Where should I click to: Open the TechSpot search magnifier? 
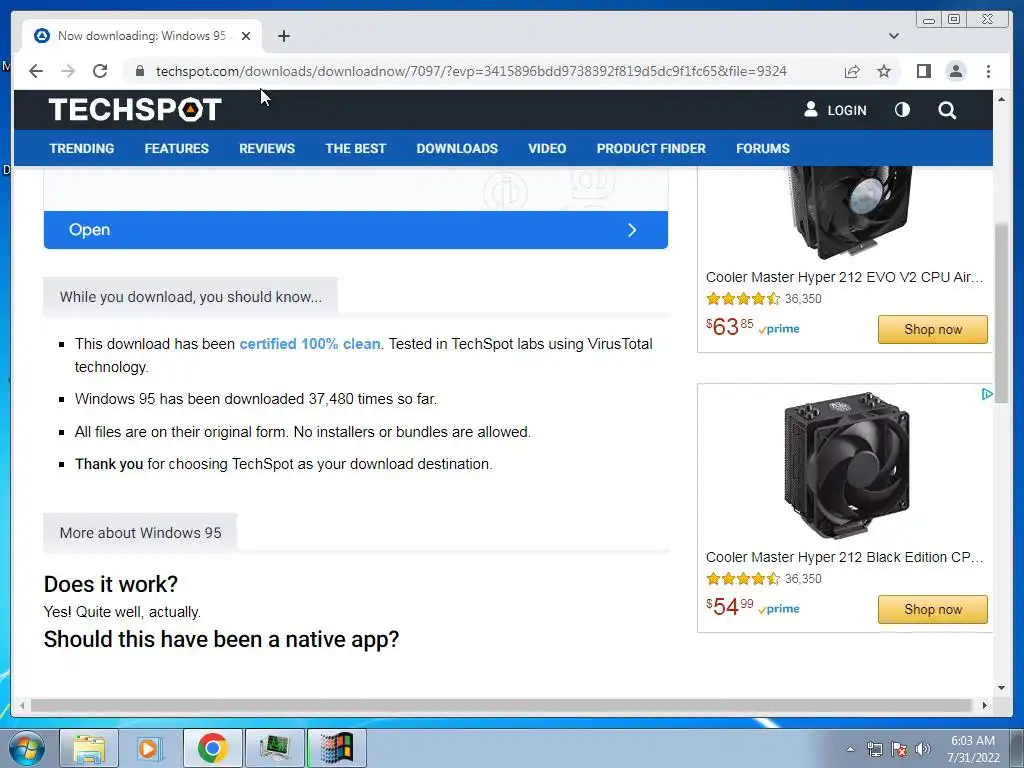947,110
